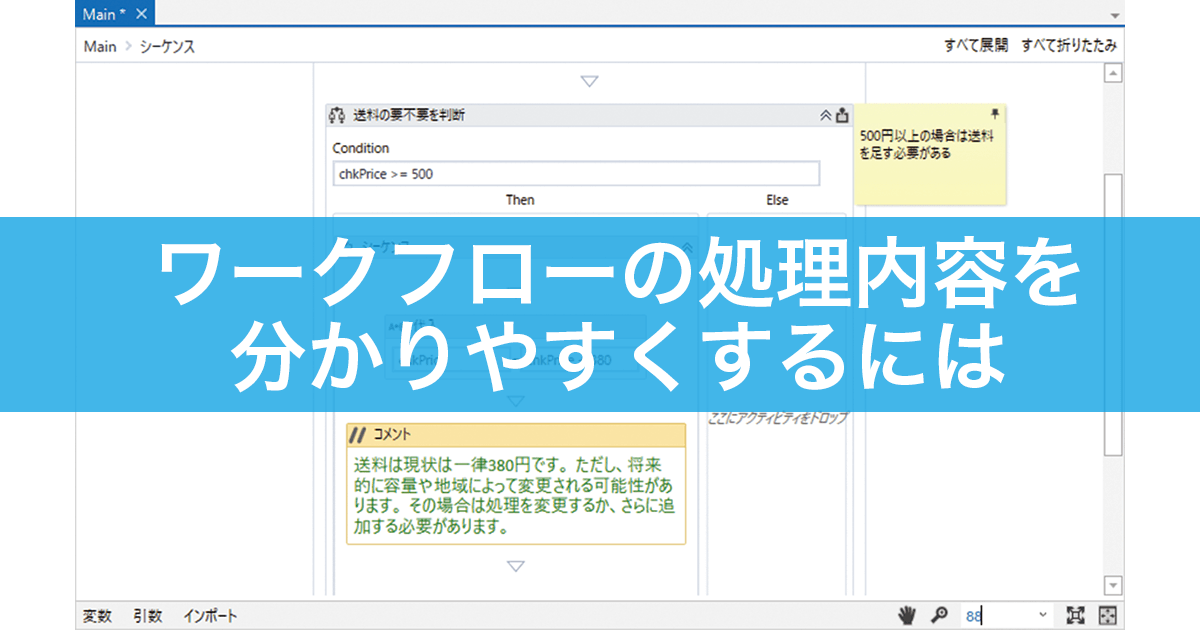
Task: Click the drop triangle above 送料の要不要を判断
Action: point(589,82)
